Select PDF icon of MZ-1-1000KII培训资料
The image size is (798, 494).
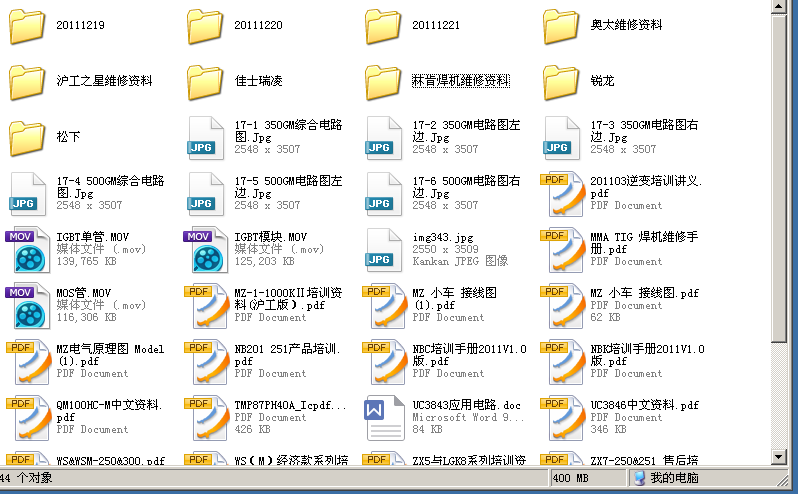206,306
